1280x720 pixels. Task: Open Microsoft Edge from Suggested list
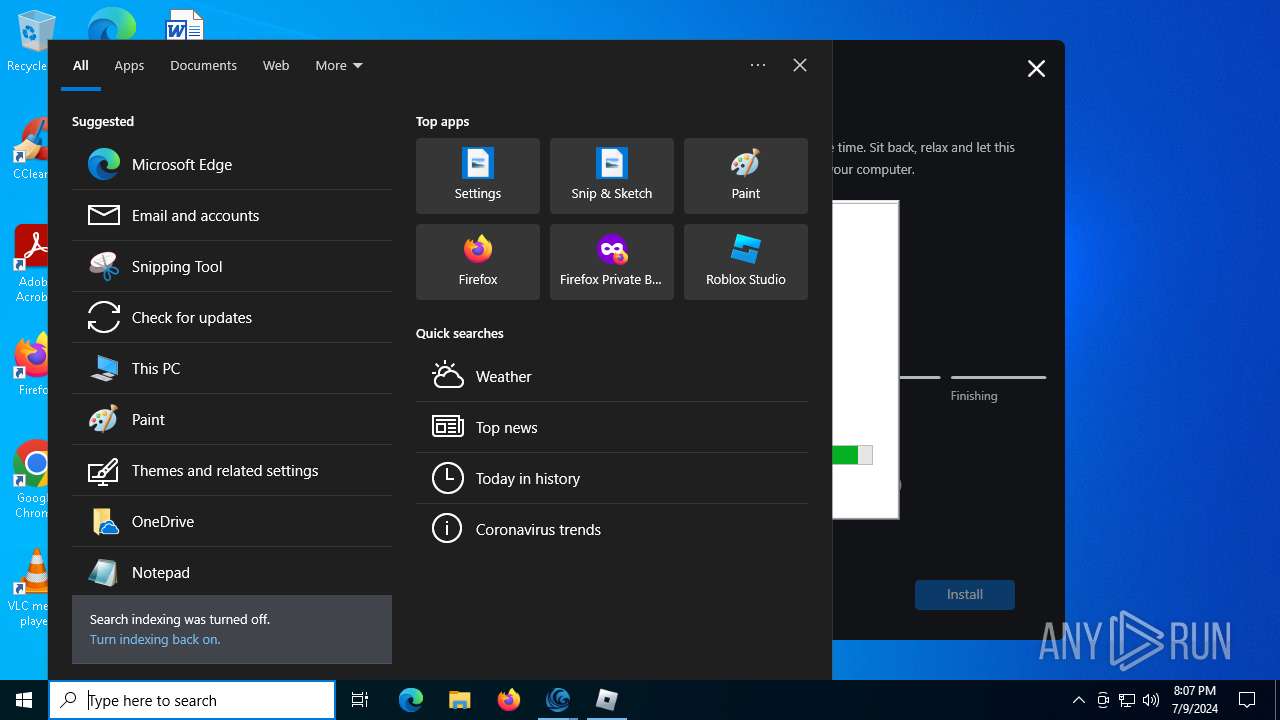click(x=232, y=164)
